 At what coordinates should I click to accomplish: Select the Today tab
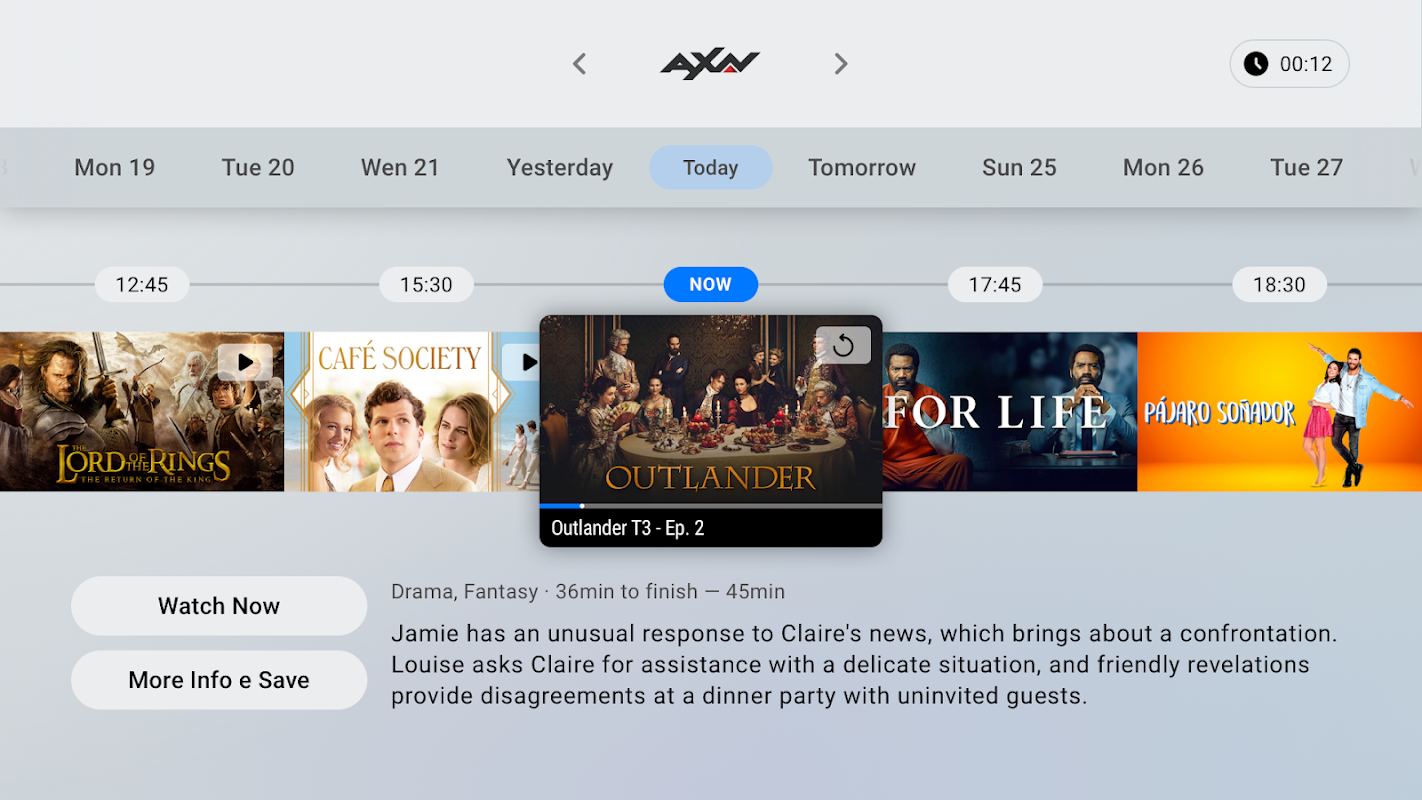tap(711, 168)
